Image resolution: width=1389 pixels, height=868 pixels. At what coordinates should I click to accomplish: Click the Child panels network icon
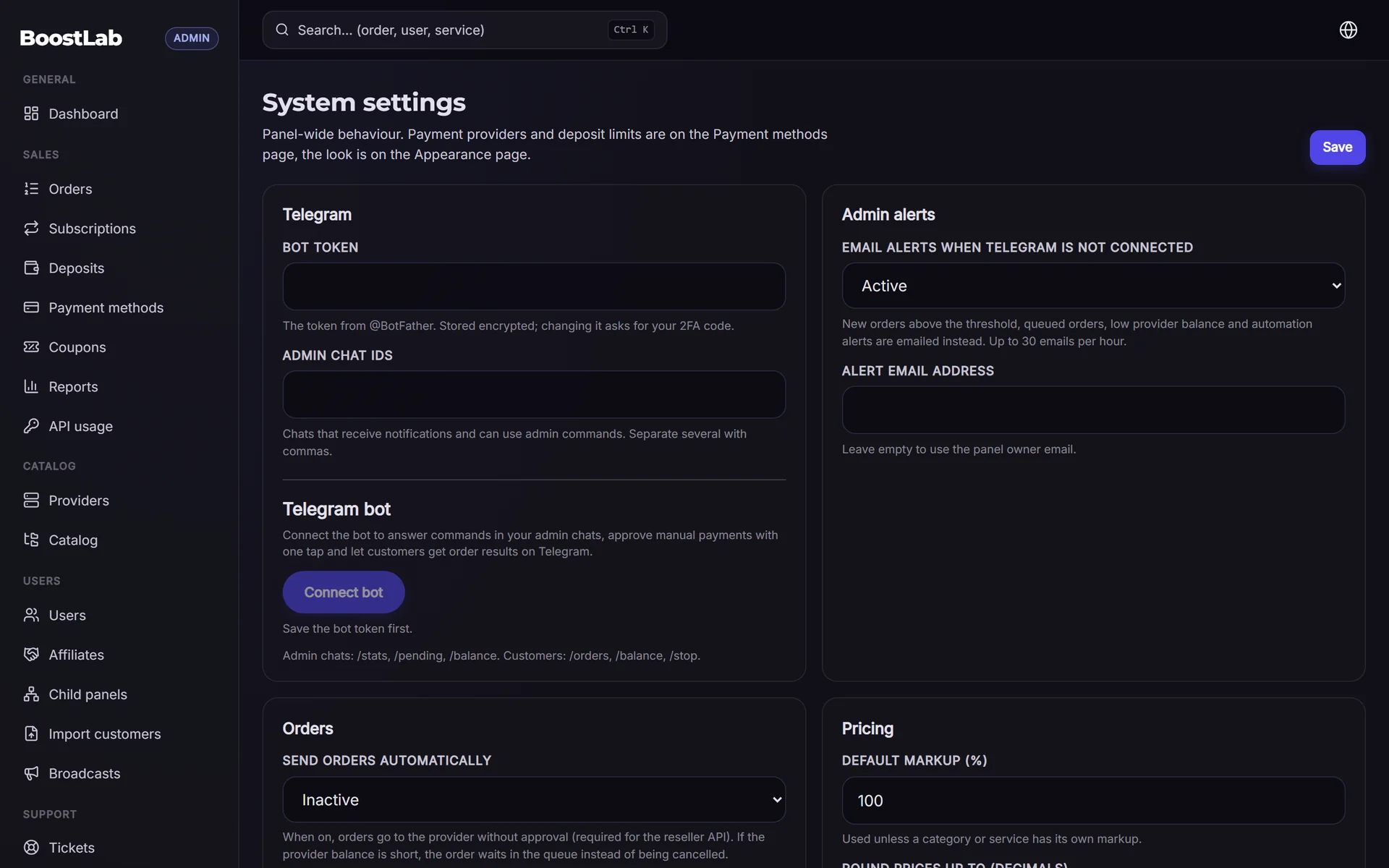click(x=31, y=694)
